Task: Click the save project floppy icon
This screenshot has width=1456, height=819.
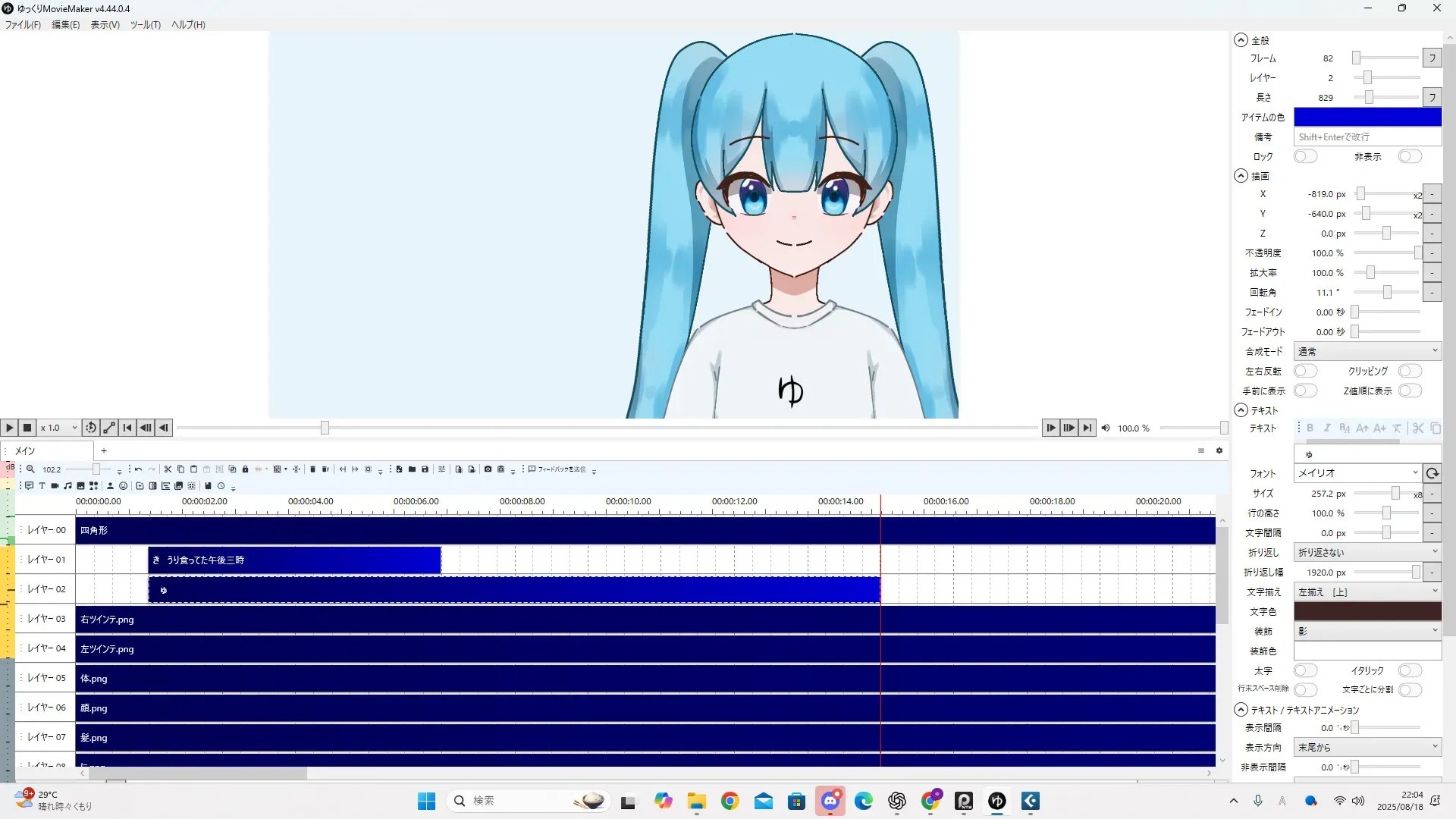Action: (425, 469)
